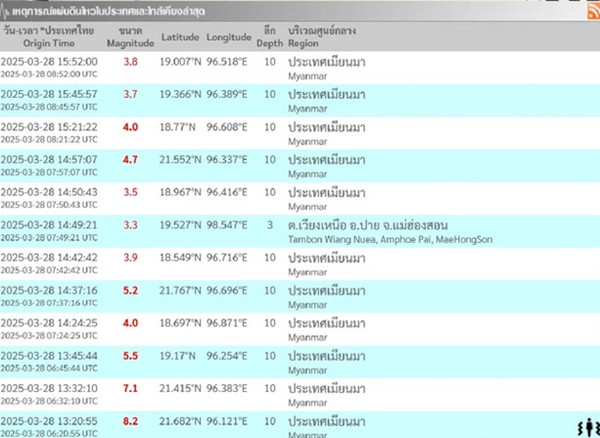Open the magnitude 8.2 earthquake entry
Screen dimensions: 600x438
pos(130,422)
